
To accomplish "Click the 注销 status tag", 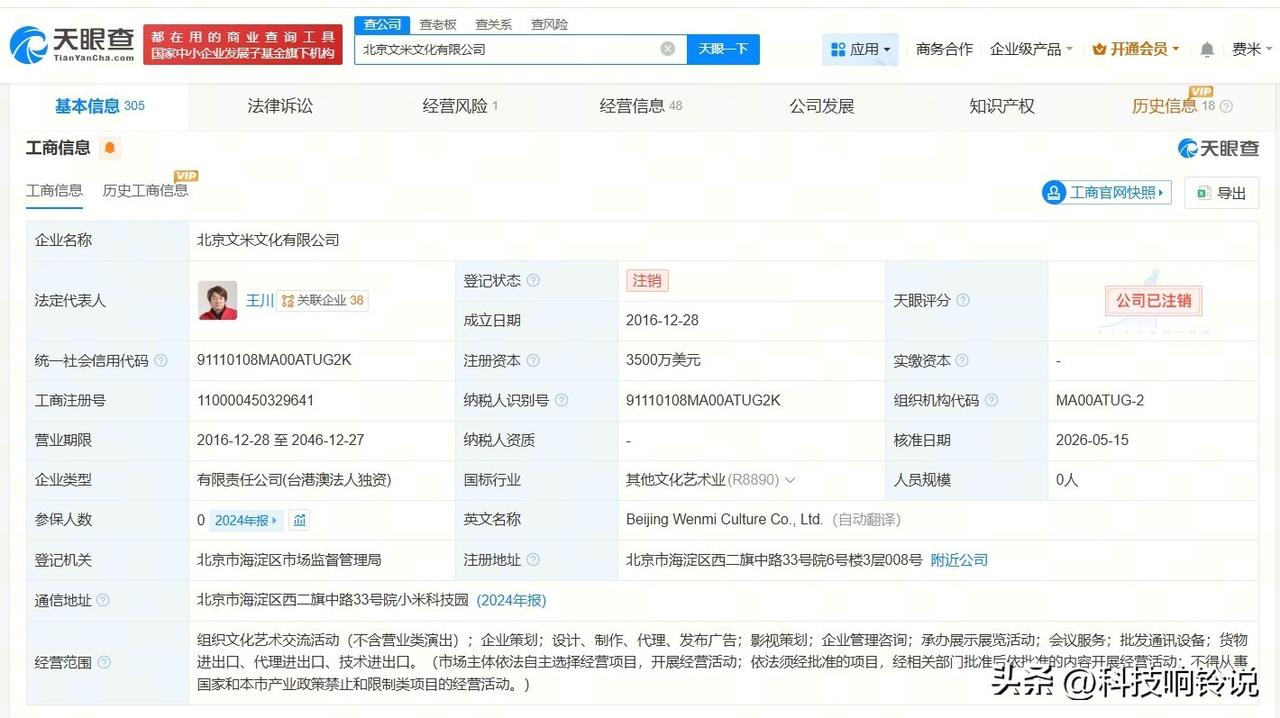I will [647, 281].
